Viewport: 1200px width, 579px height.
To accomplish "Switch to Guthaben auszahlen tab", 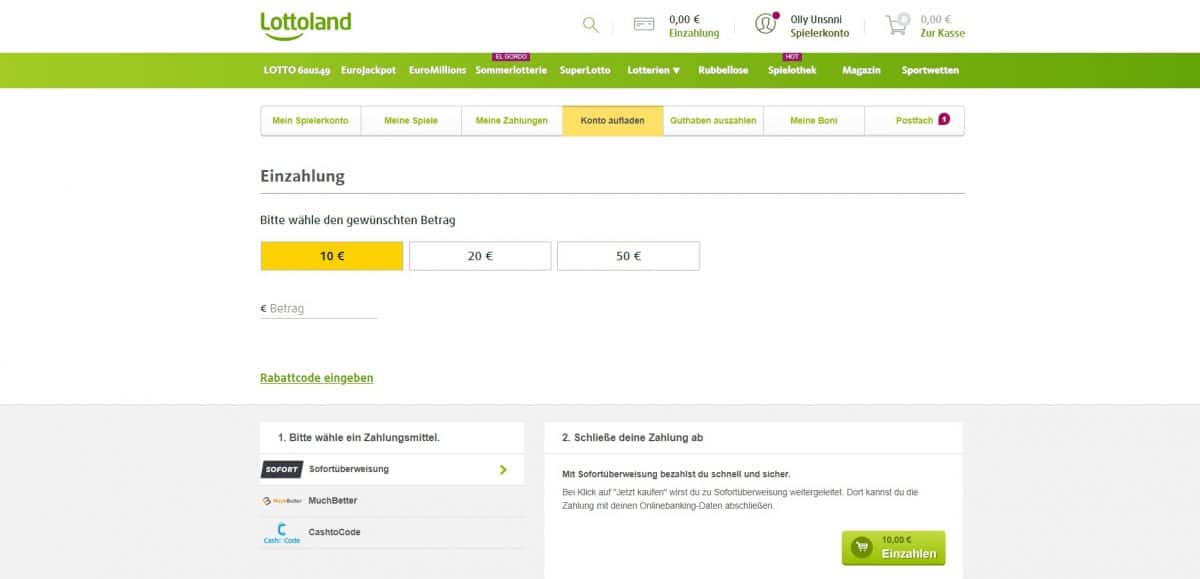I will [x=713, y=121].
